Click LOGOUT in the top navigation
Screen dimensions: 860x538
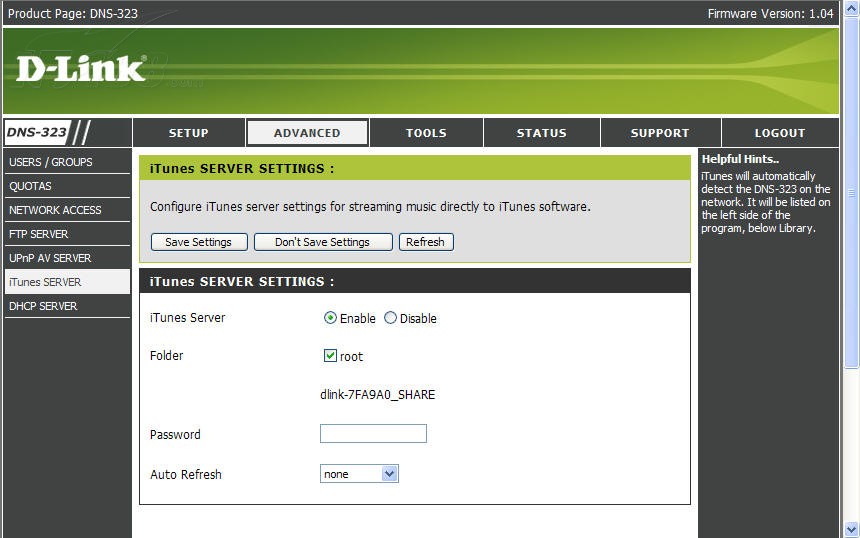(779, 133)
